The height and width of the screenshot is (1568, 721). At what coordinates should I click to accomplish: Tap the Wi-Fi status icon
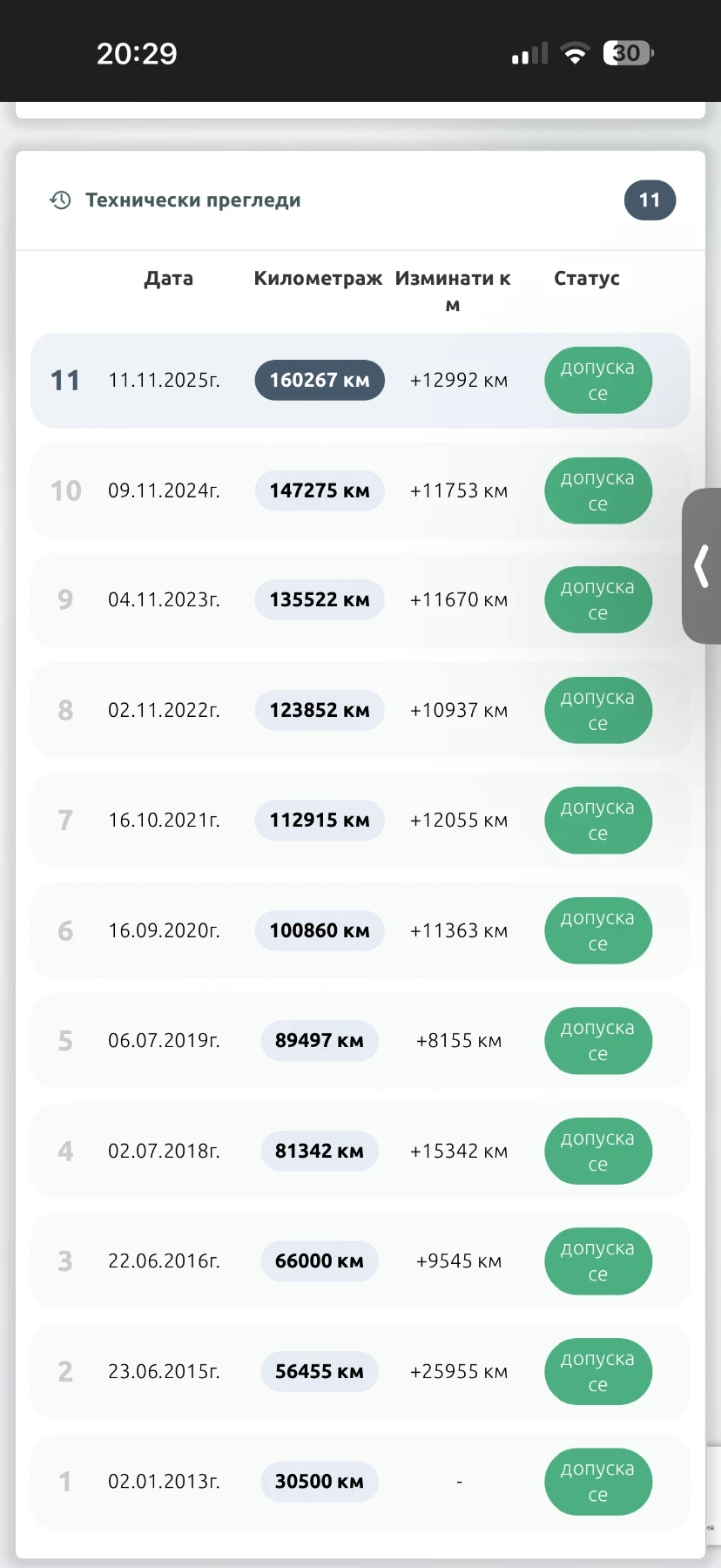coord(575,54)
